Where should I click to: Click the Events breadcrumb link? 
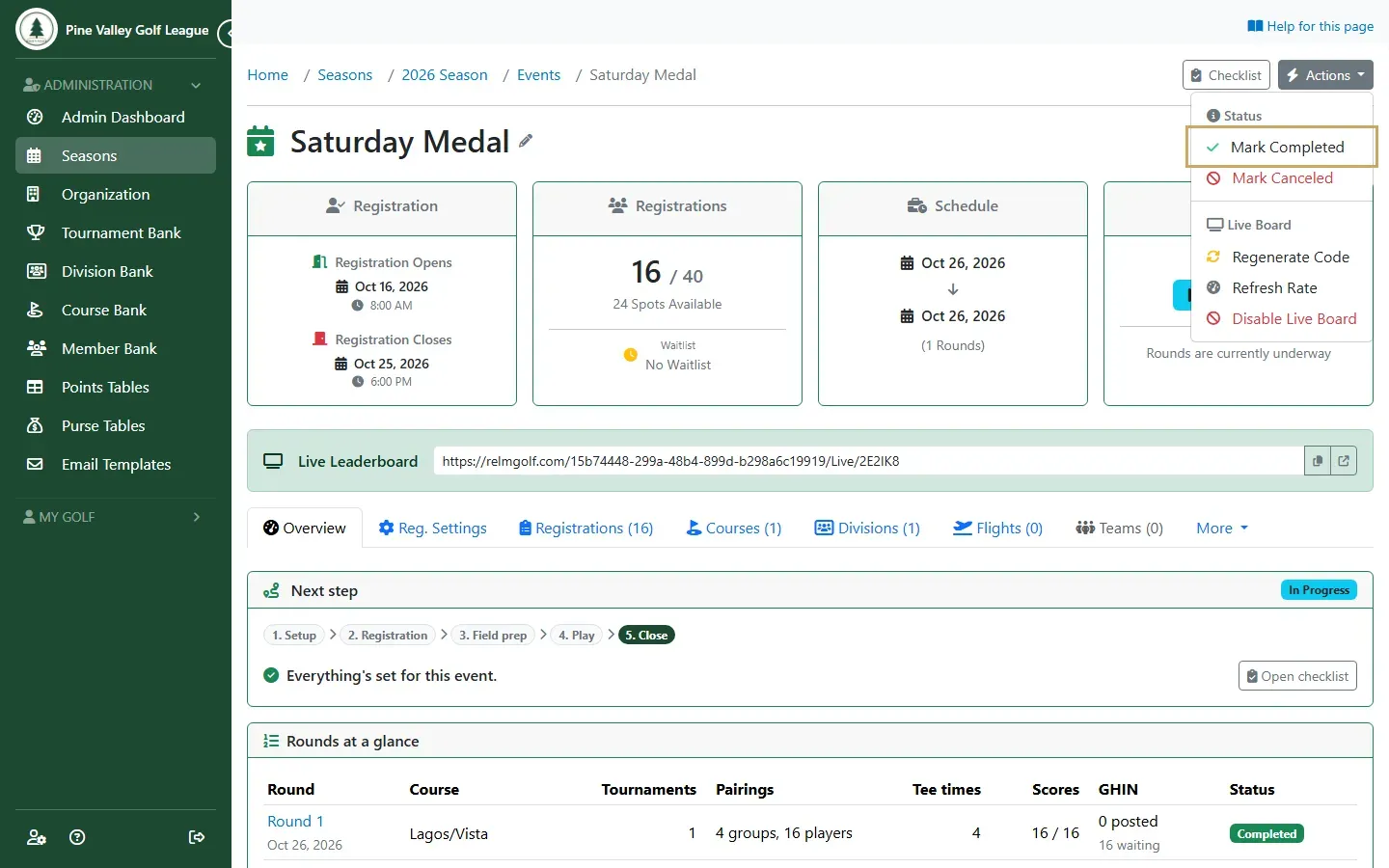[538, 75]
